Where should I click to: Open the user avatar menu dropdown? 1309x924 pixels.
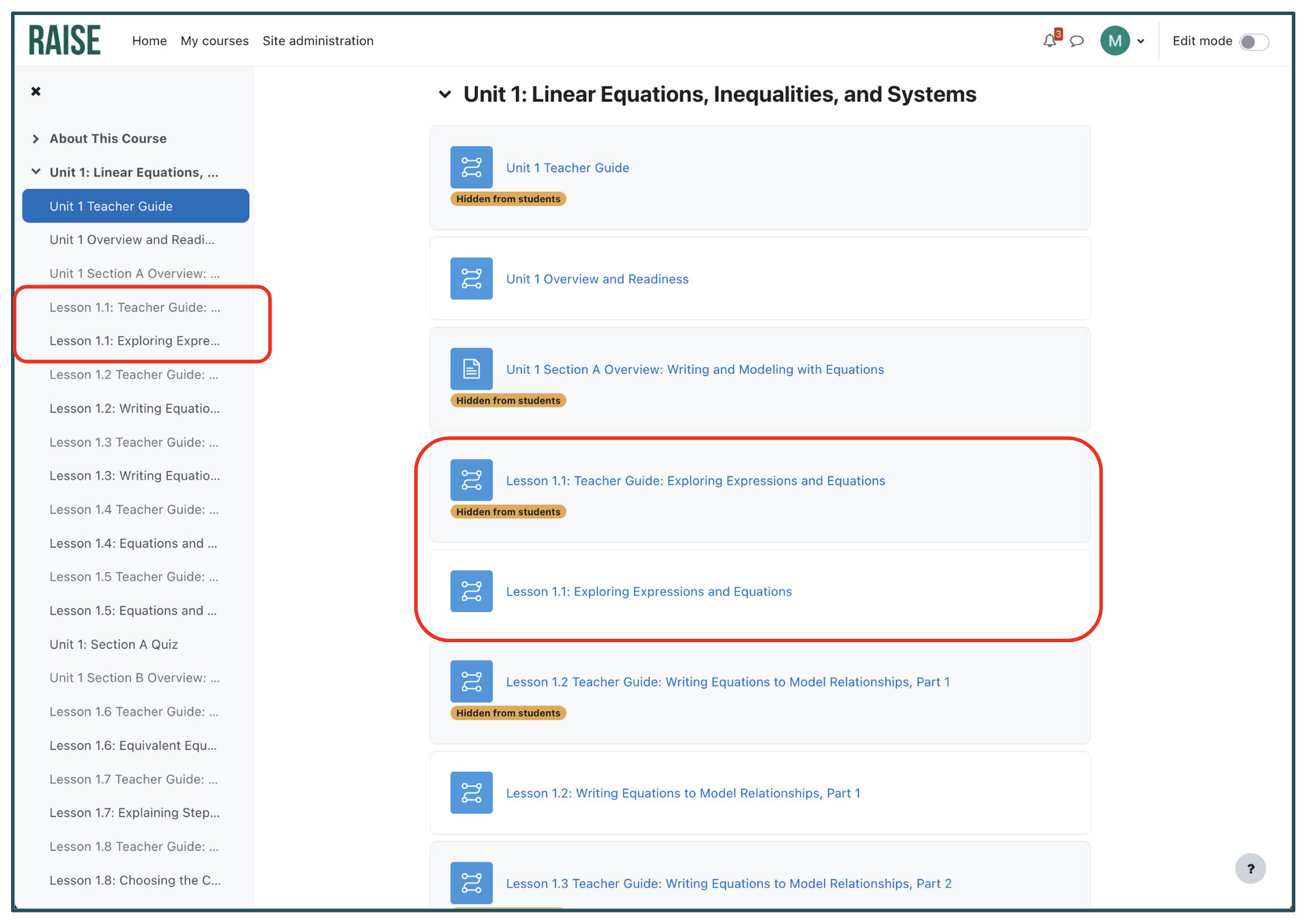click(x=1123, y=41)
